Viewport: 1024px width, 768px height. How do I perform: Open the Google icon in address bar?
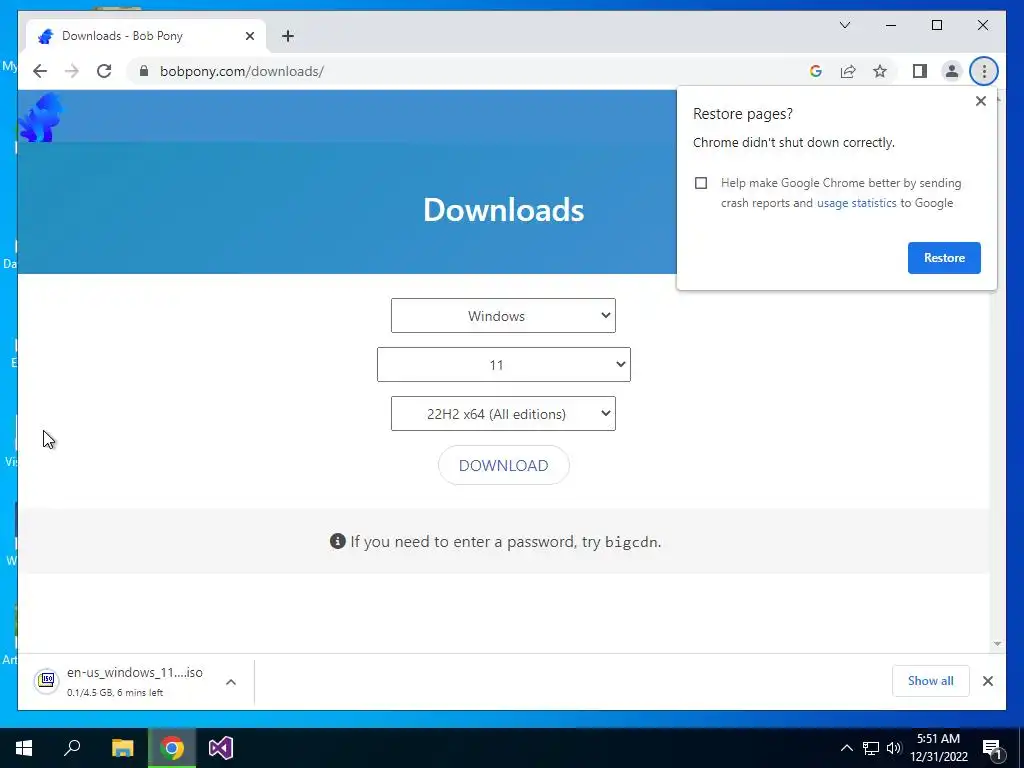tap(816, 71)
